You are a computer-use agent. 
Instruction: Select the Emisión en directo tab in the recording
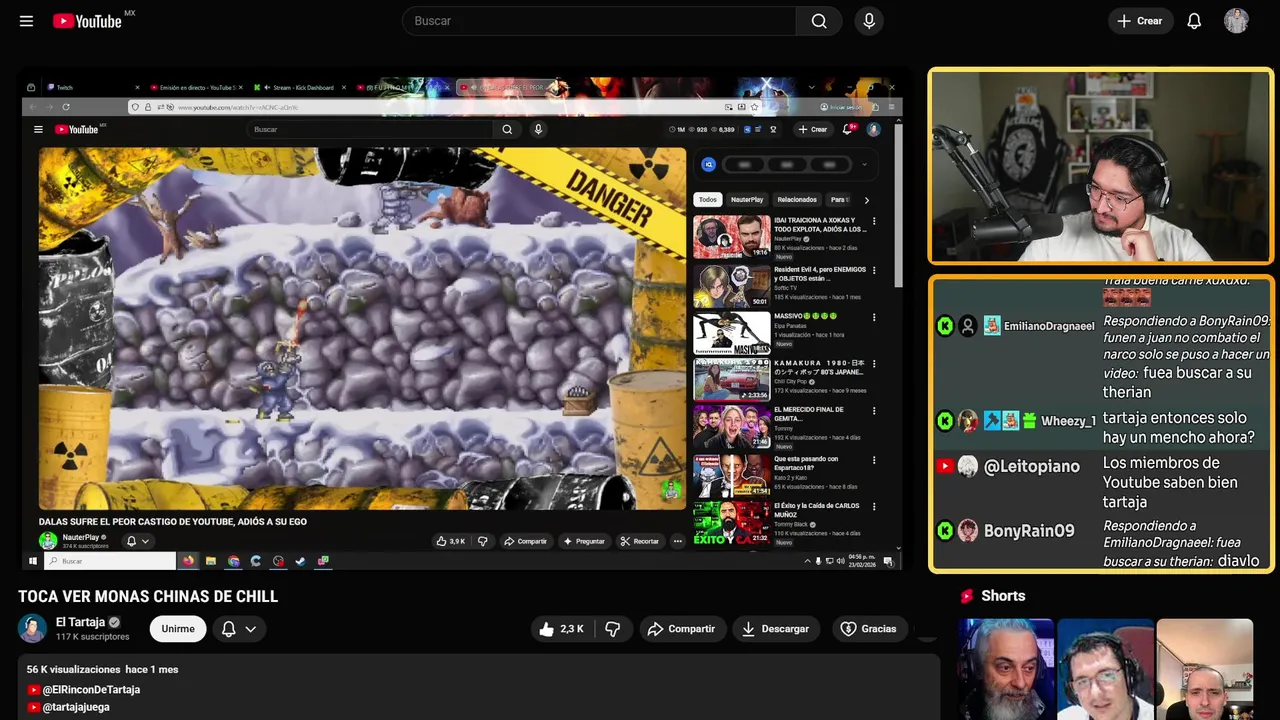196,88
